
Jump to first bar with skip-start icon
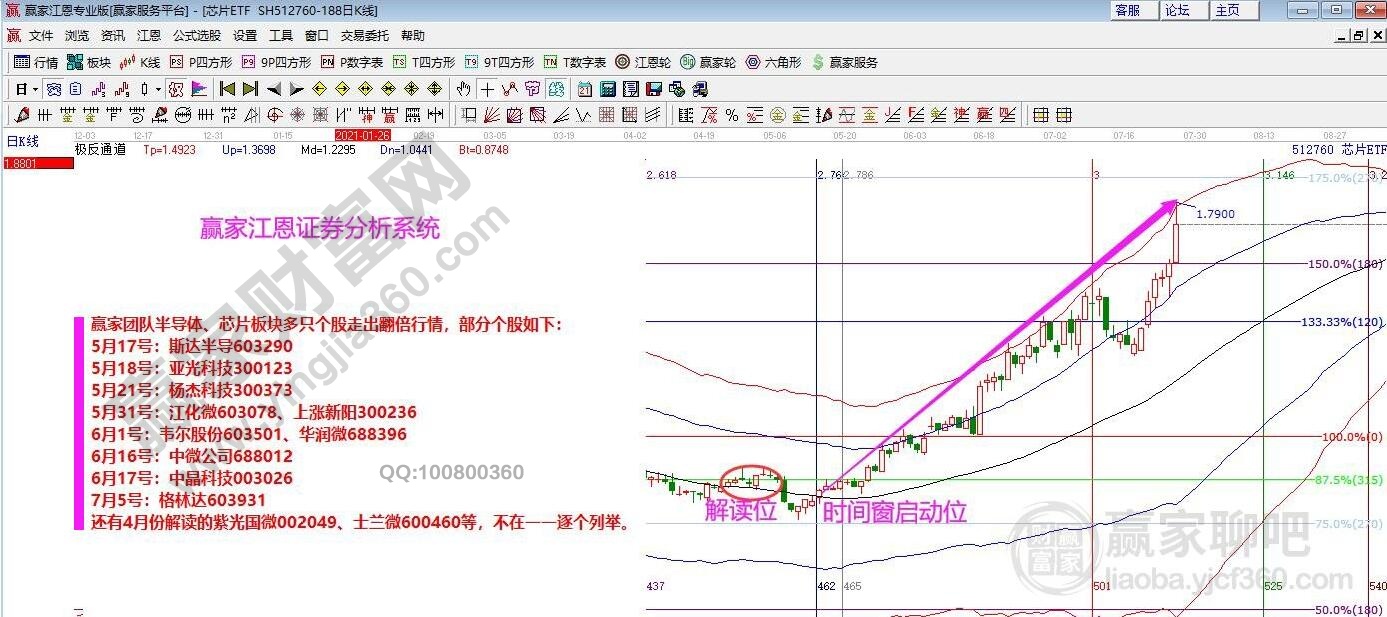228,89
